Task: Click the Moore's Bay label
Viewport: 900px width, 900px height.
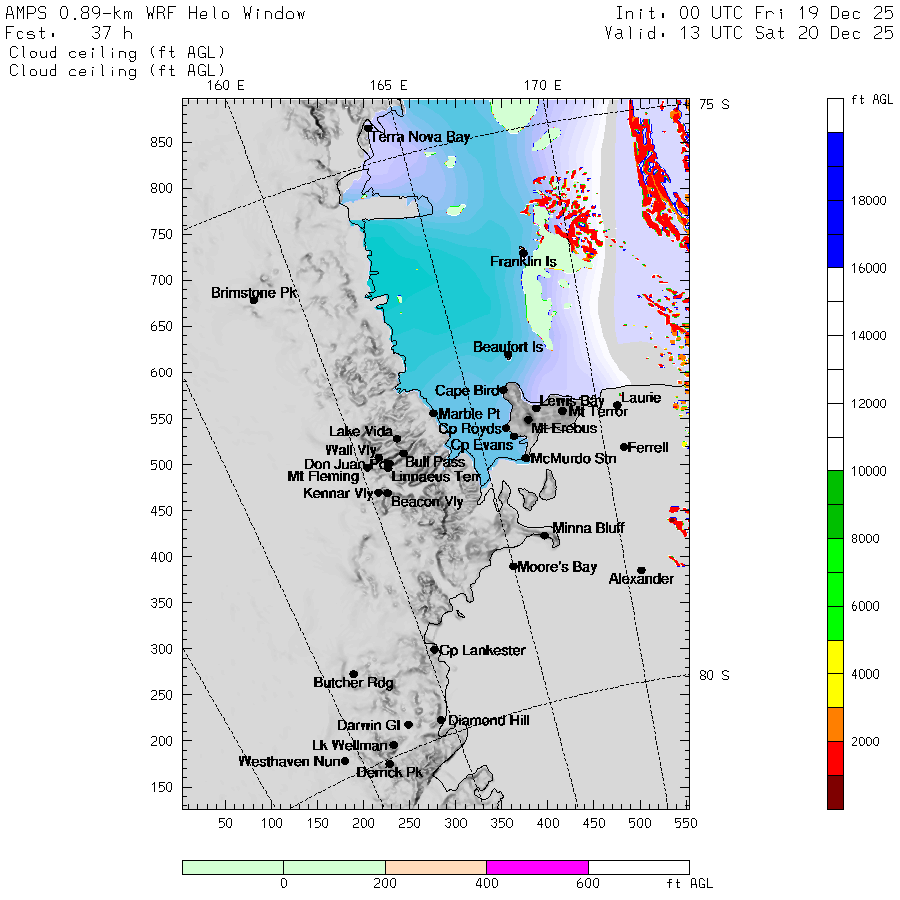Action: 557,567
